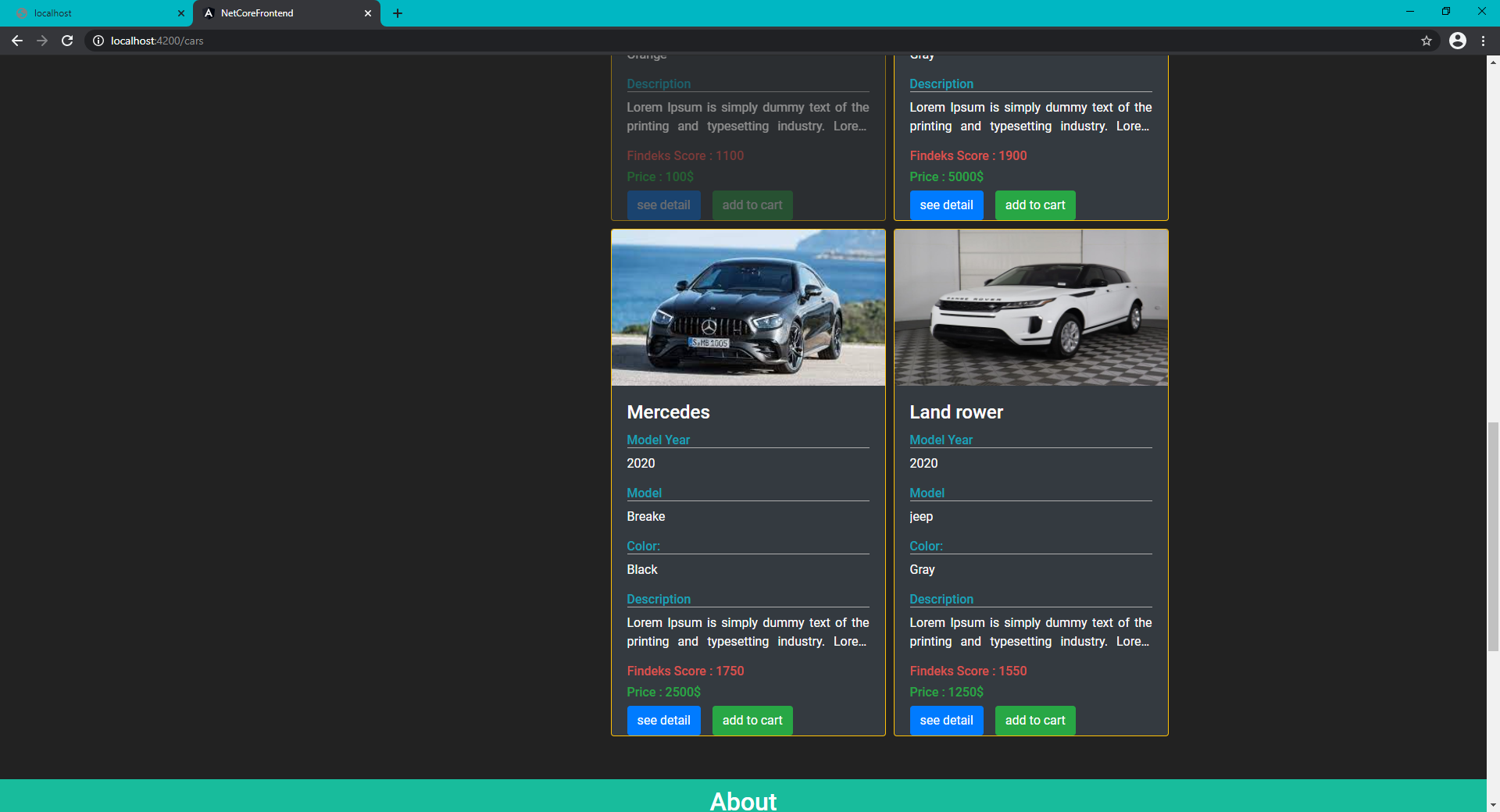This screenshot has width=1500, height=812.
Task: Bookmark this page with the star icon
Action: 1427,41
